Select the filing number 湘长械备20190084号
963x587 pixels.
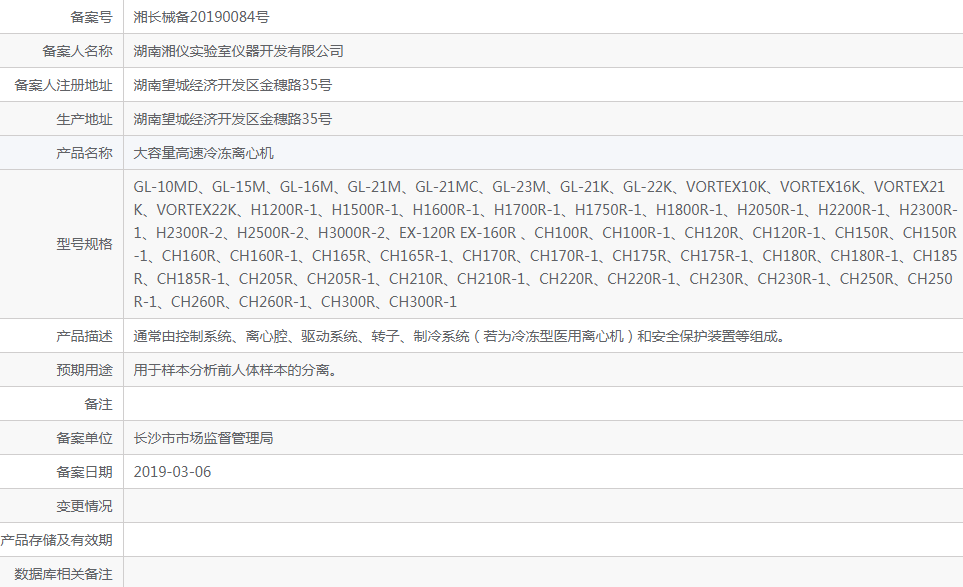click(201, 17)
